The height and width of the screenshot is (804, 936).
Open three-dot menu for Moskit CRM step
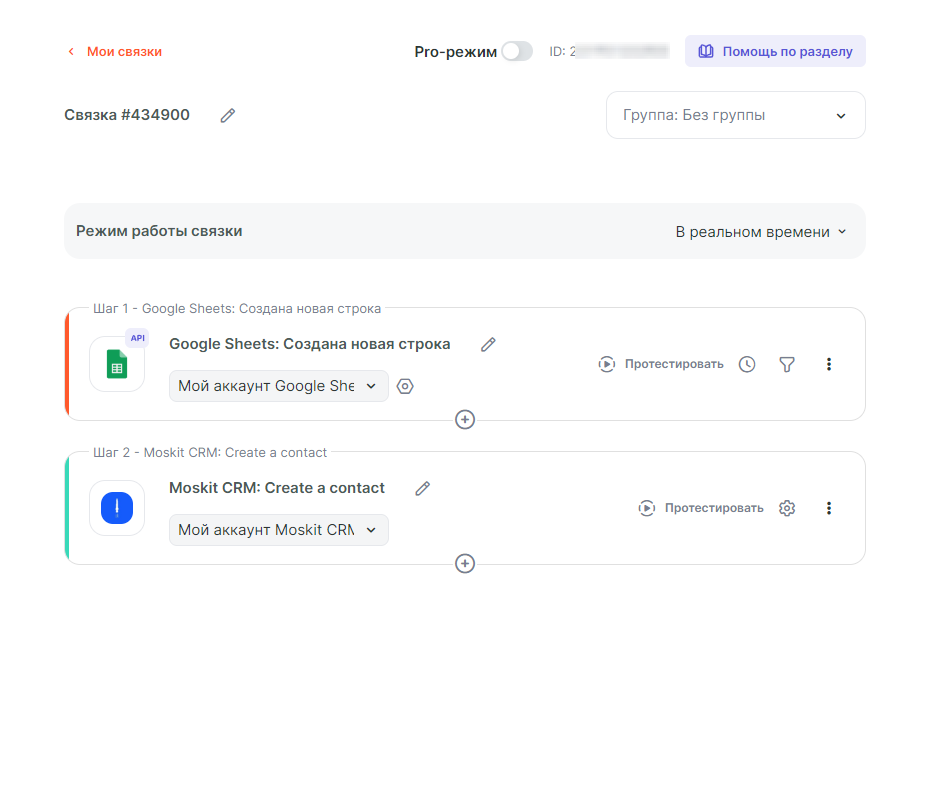[829, 508]
